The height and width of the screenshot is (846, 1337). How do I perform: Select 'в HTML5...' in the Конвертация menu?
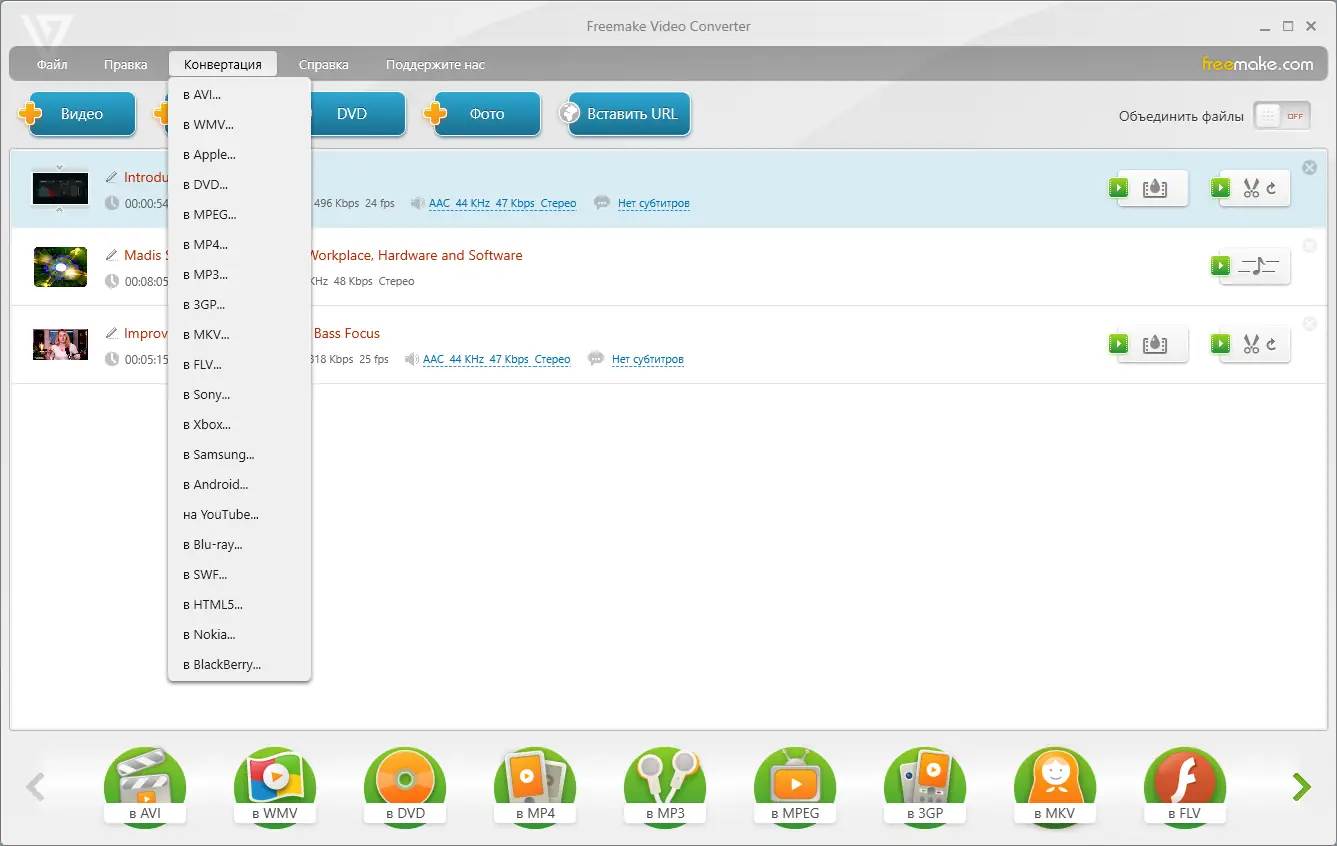[x=240, y=605]
